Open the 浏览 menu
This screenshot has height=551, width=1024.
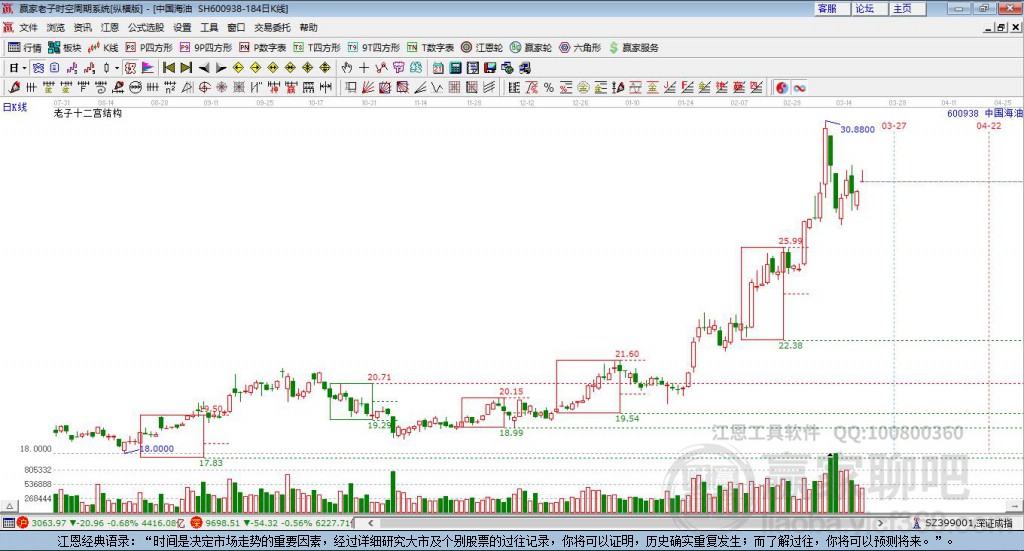click(x=56, y=27)
